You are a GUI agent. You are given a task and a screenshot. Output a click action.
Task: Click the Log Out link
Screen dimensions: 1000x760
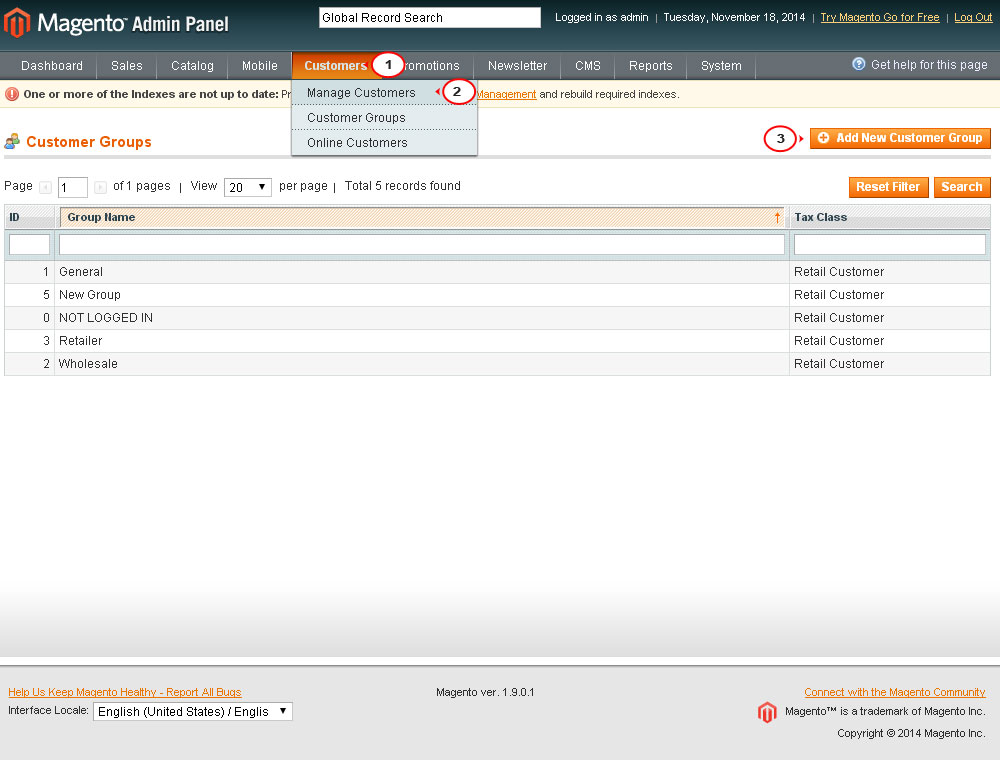973,17
